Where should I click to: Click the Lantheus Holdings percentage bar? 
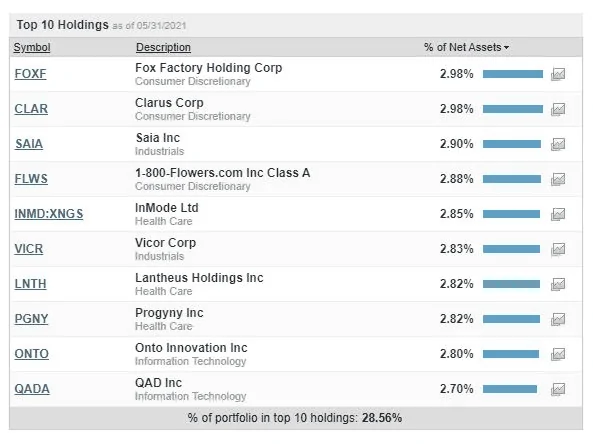[x=511, y=284]
